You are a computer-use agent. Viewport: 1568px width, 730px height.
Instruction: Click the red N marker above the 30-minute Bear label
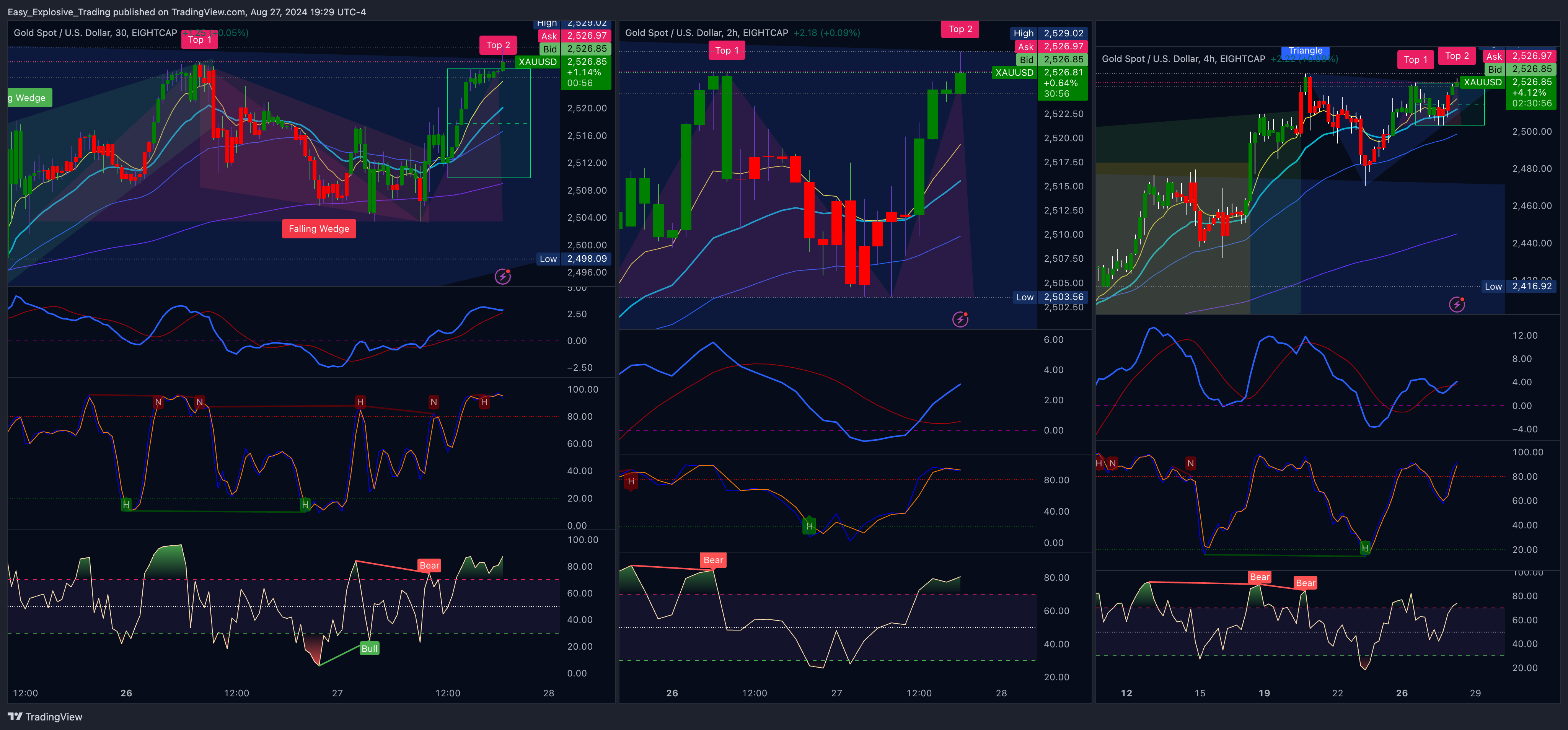[x=434, y=402]
